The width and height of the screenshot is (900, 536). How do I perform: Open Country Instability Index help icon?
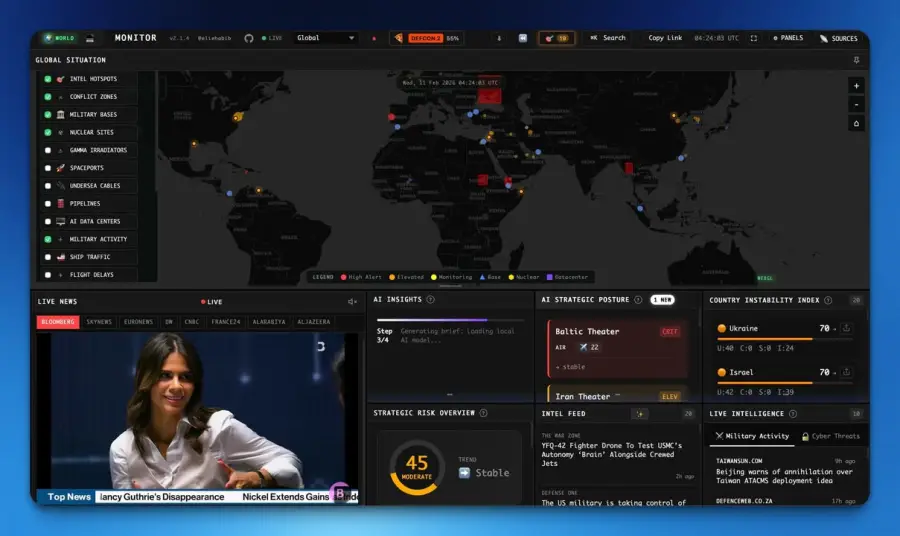coord(828,300)
